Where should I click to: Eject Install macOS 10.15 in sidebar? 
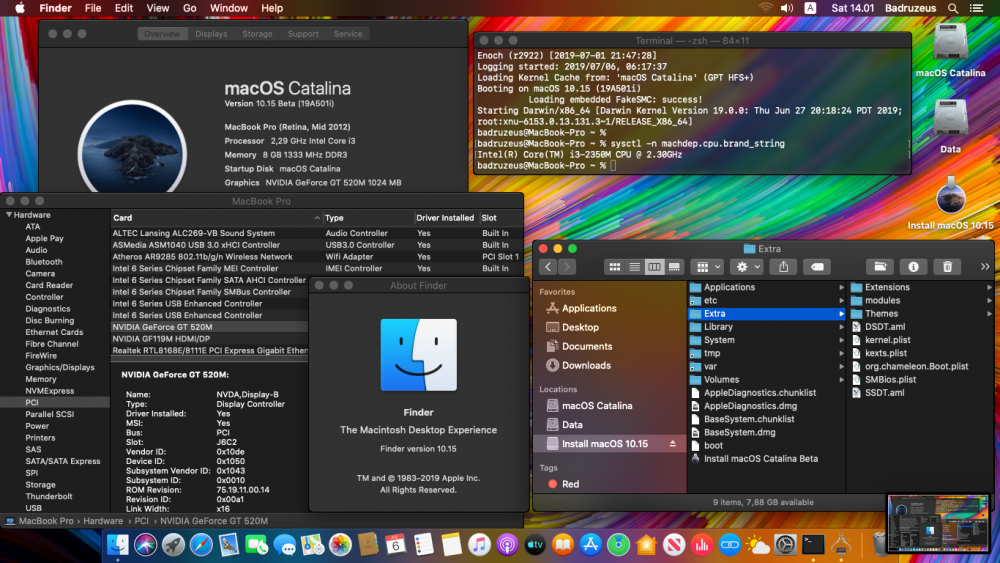pos(672,444)
